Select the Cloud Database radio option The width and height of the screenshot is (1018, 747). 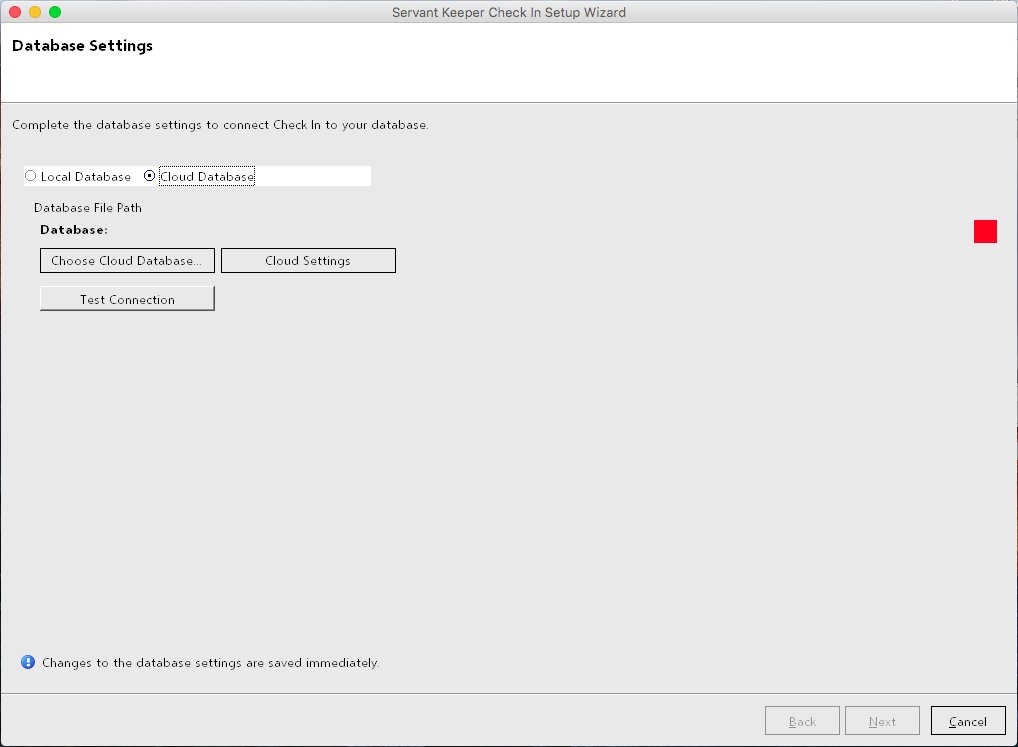pos(150,176)
